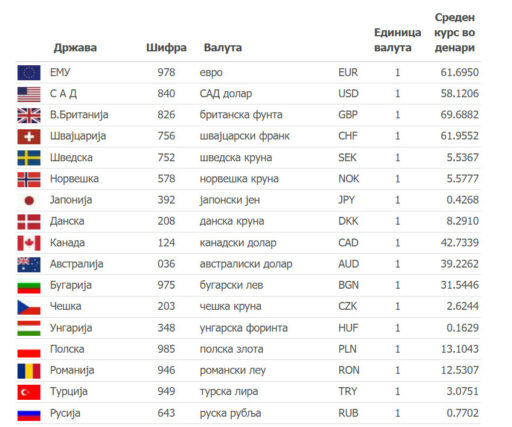Click the Swiss flag icon

click(x=29, y=137)
